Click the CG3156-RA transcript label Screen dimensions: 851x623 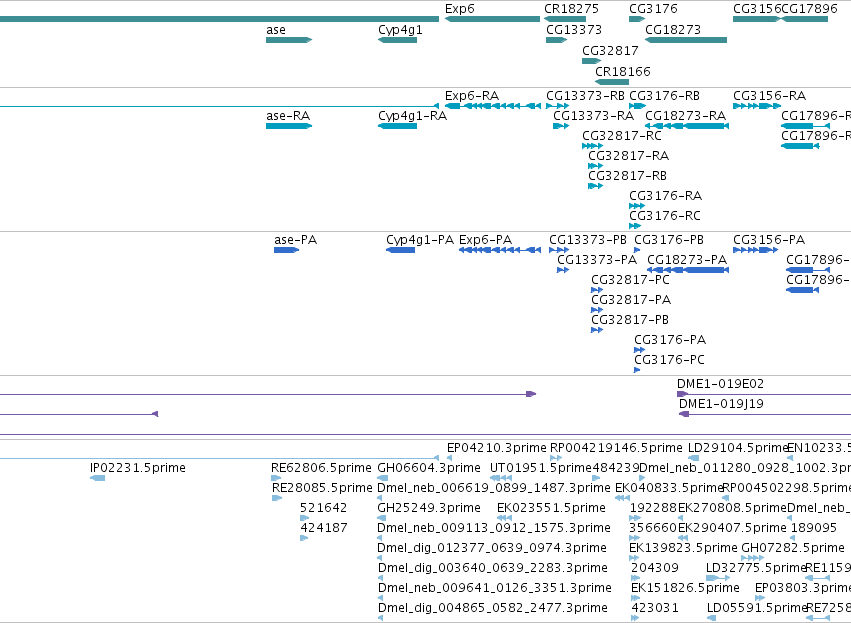coord(770,96)
